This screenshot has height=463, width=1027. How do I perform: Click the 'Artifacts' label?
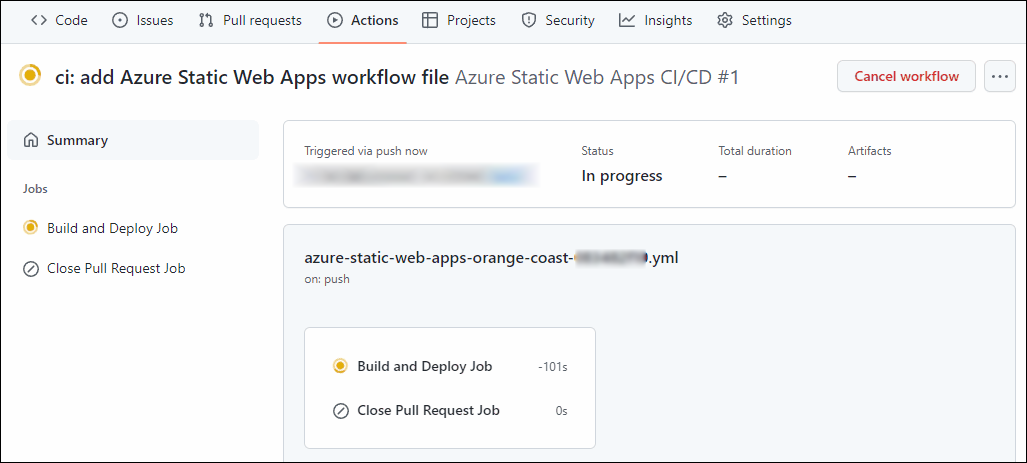tap(869, 151)
